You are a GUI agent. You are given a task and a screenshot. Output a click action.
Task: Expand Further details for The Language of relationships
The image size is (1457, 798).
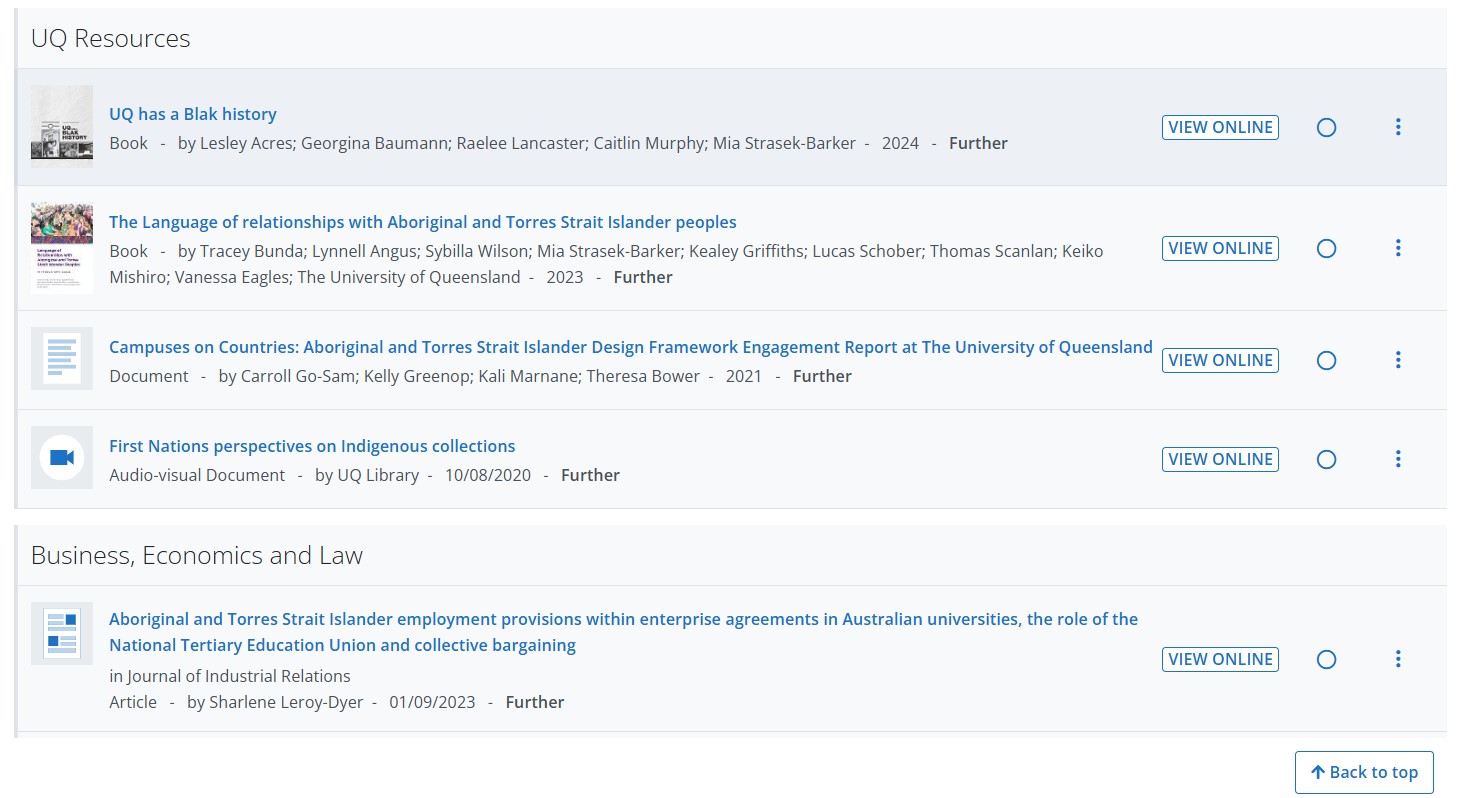[642, 277]
